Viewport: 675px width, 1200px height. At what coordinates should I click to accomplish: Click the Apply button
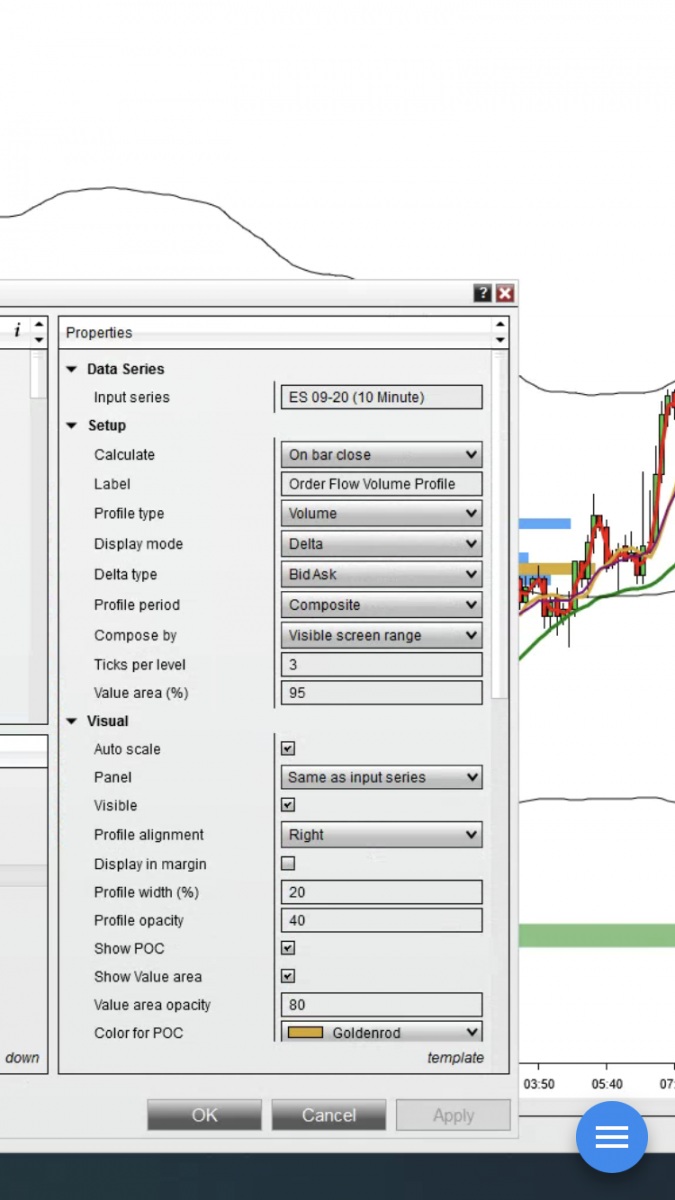pyautogui.click(x=453, y=1115)
